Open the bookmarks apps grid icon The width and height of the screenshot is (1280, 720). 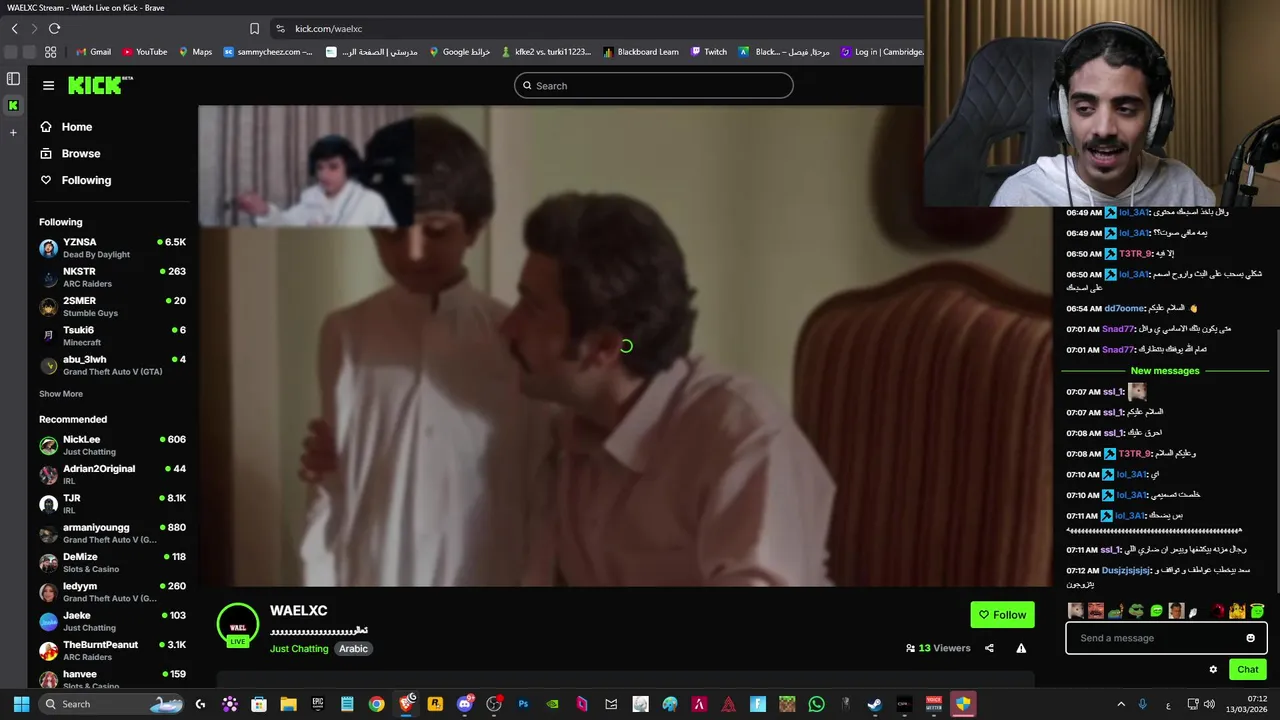[x=50, y=52]
